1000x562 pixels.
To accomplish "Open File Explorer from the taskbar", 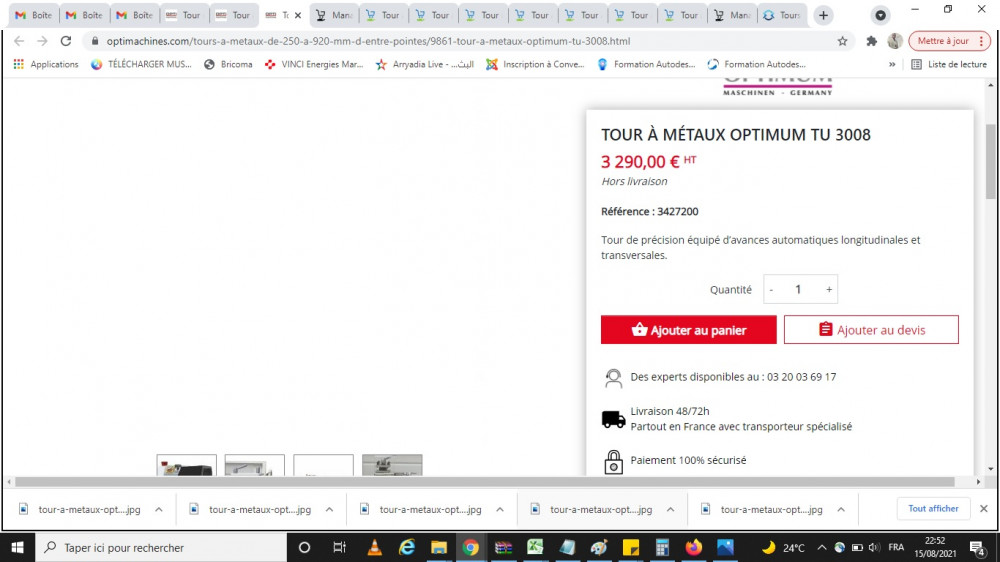I will click(438, 547).
